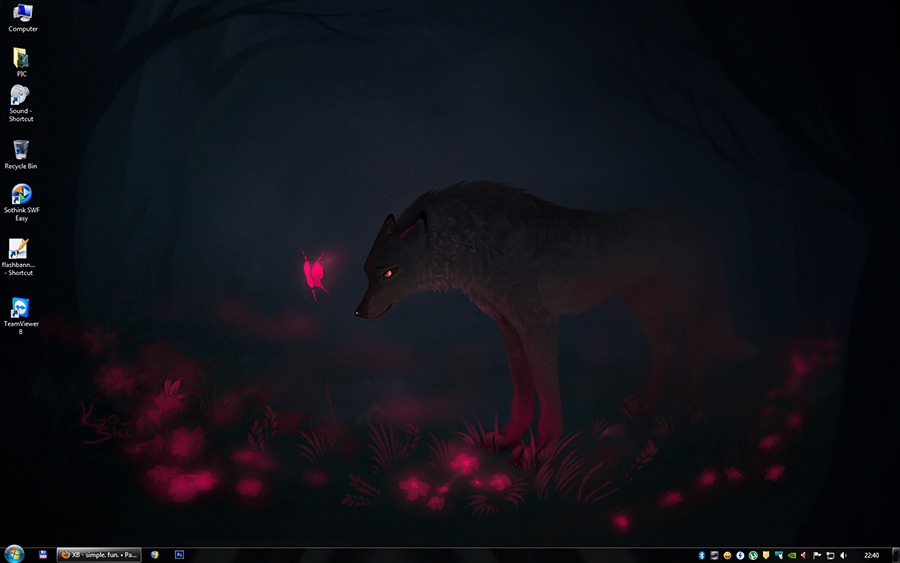
Task: Open the speaker volume tray icon
Action: 843,555
